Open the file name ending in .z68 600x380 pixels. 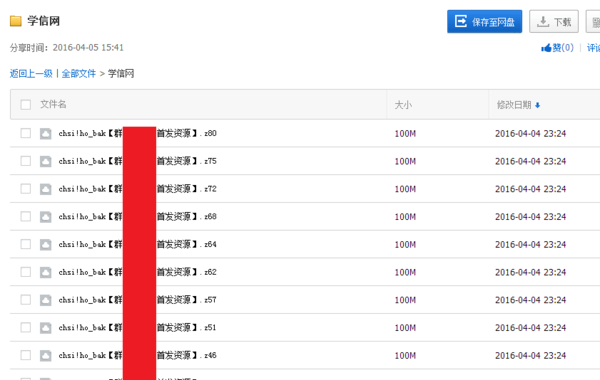pyautogui.click(x=137, y=216)
